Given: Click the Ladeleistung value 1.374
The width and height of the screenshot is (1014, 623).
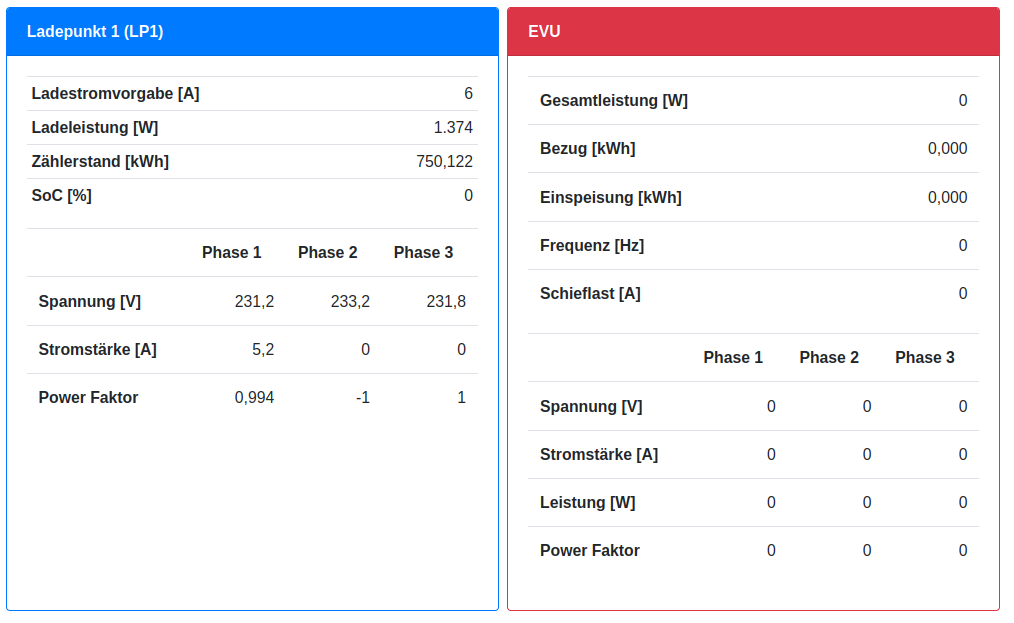Looking at the screenshot, I should pos(453,128).
